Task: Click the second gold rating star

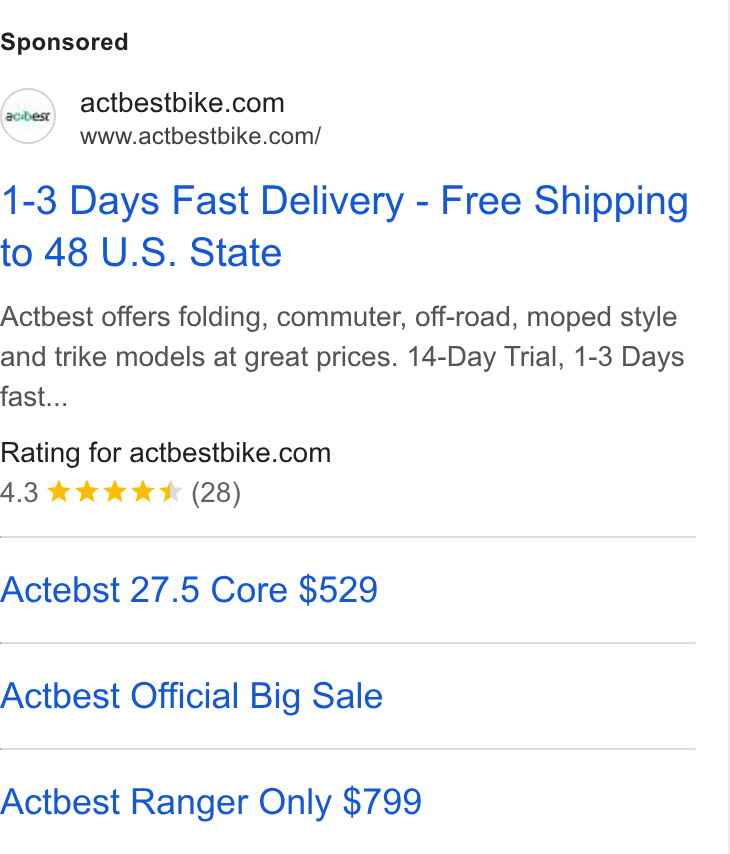Action: tap(87, 492)
